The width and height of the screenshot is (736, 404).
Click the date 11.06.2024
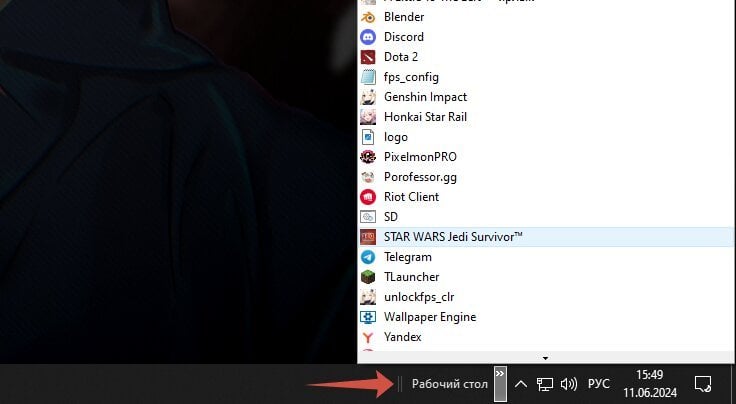coord(650,392)
